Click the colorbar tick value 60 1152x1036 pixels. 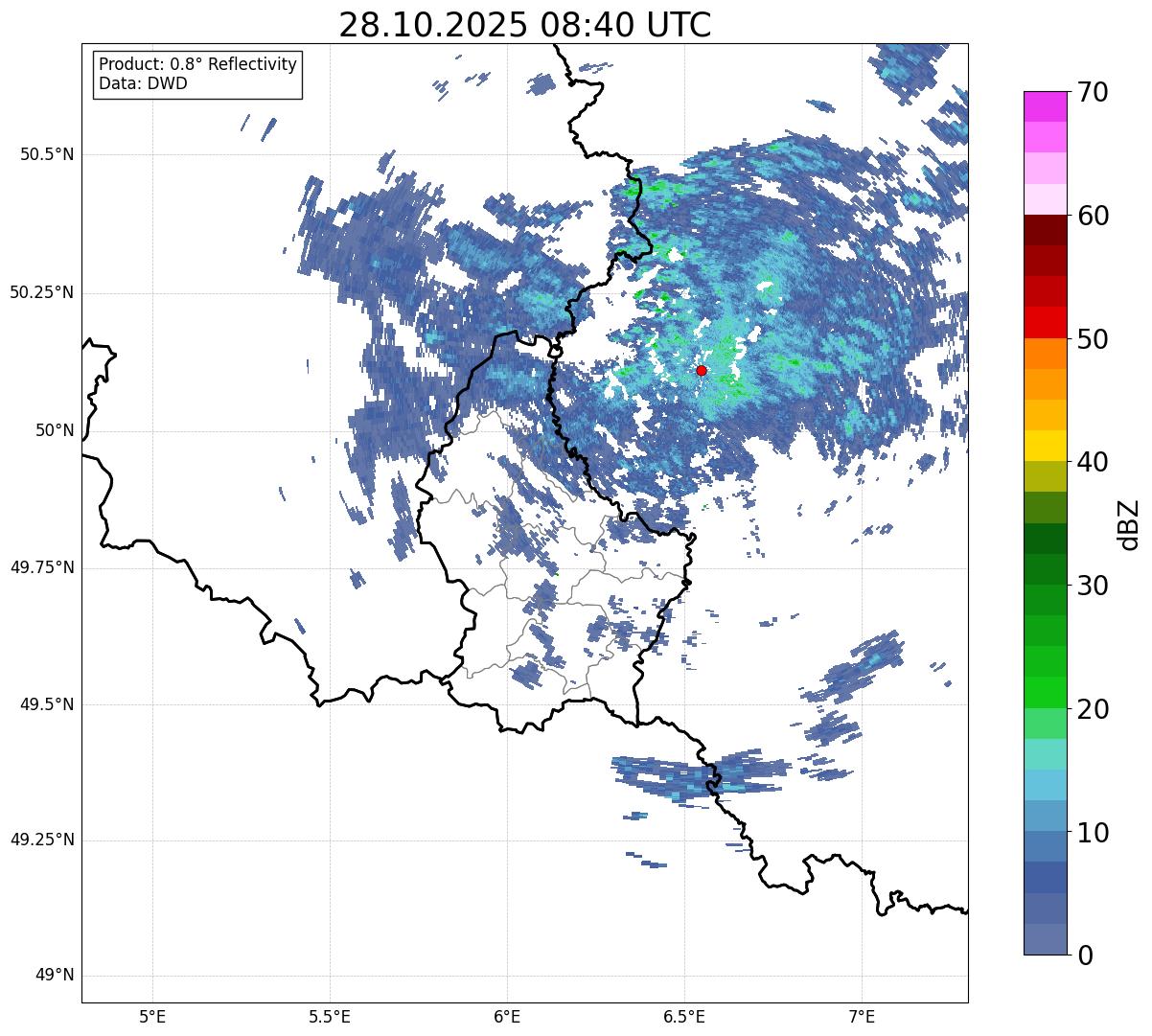click(1093, 216)
